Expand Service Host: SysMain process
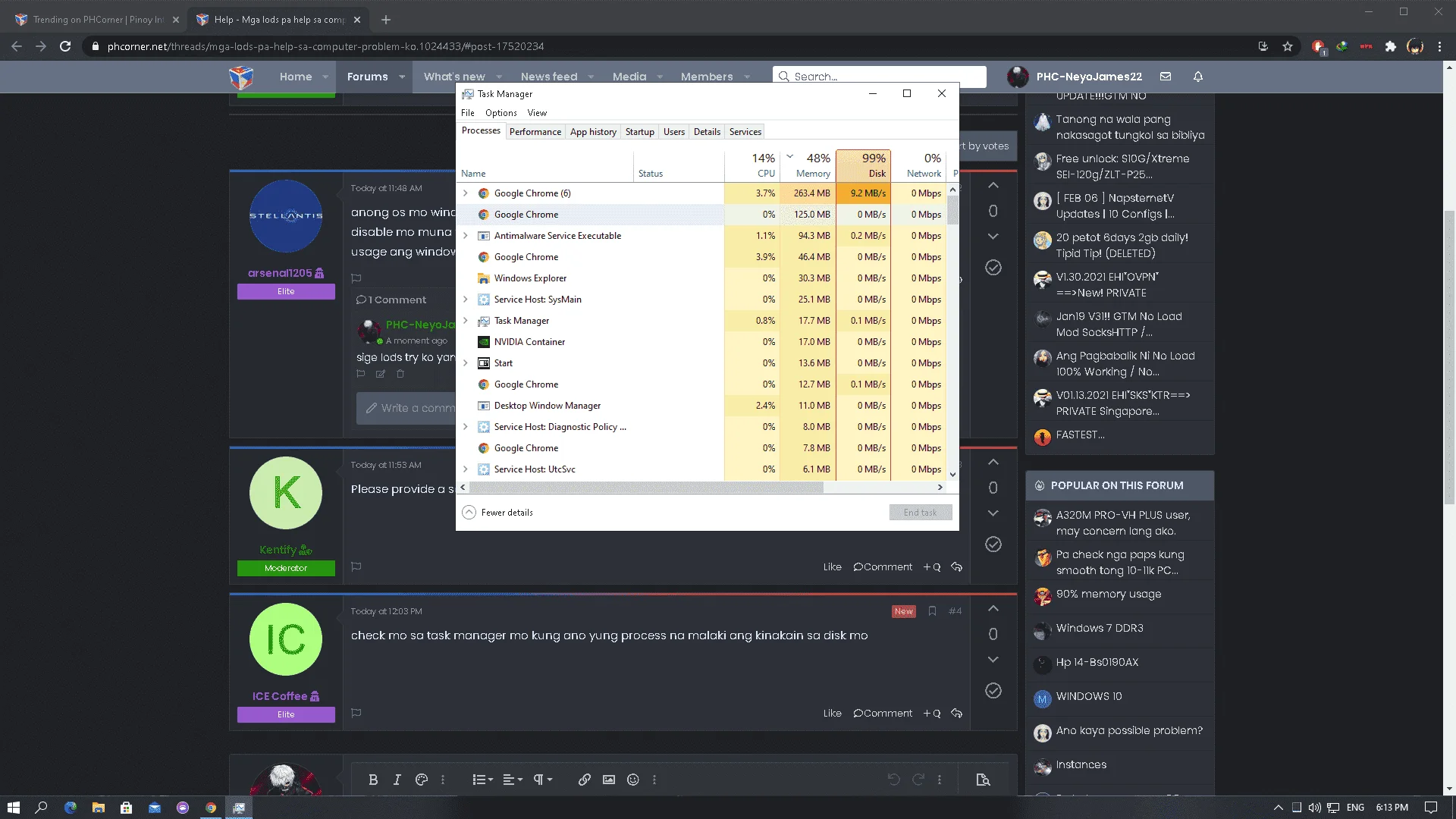The height and width of the screenshot is (819, 1456). point(466,300)
